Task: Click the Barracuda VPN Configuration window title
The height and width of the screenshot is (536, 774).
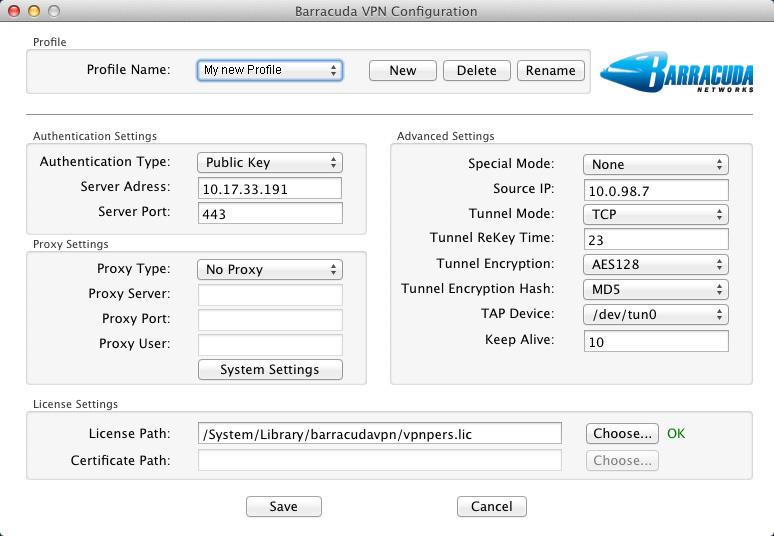Action: tap(386, 11)
